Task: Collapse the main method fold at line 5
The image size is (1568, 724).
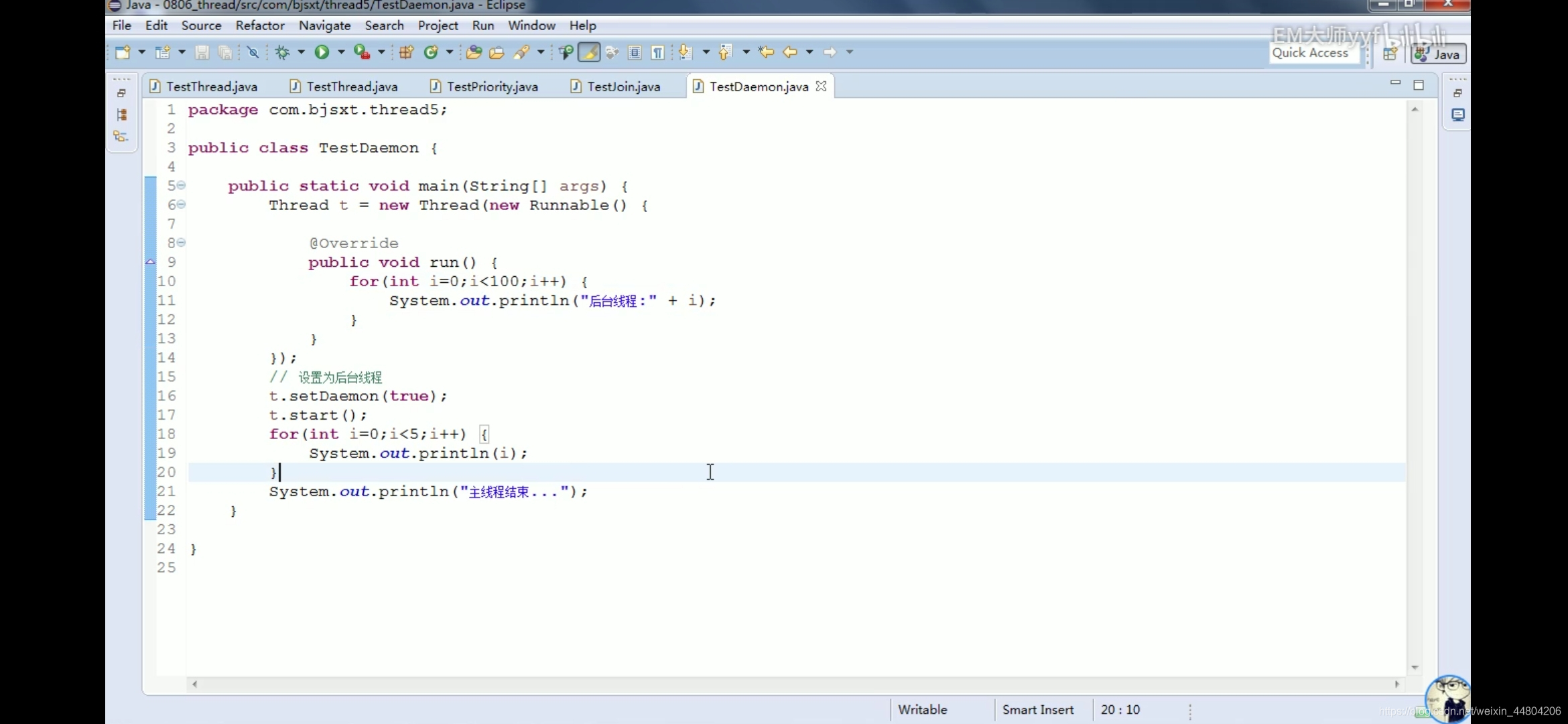Action: 181,186
